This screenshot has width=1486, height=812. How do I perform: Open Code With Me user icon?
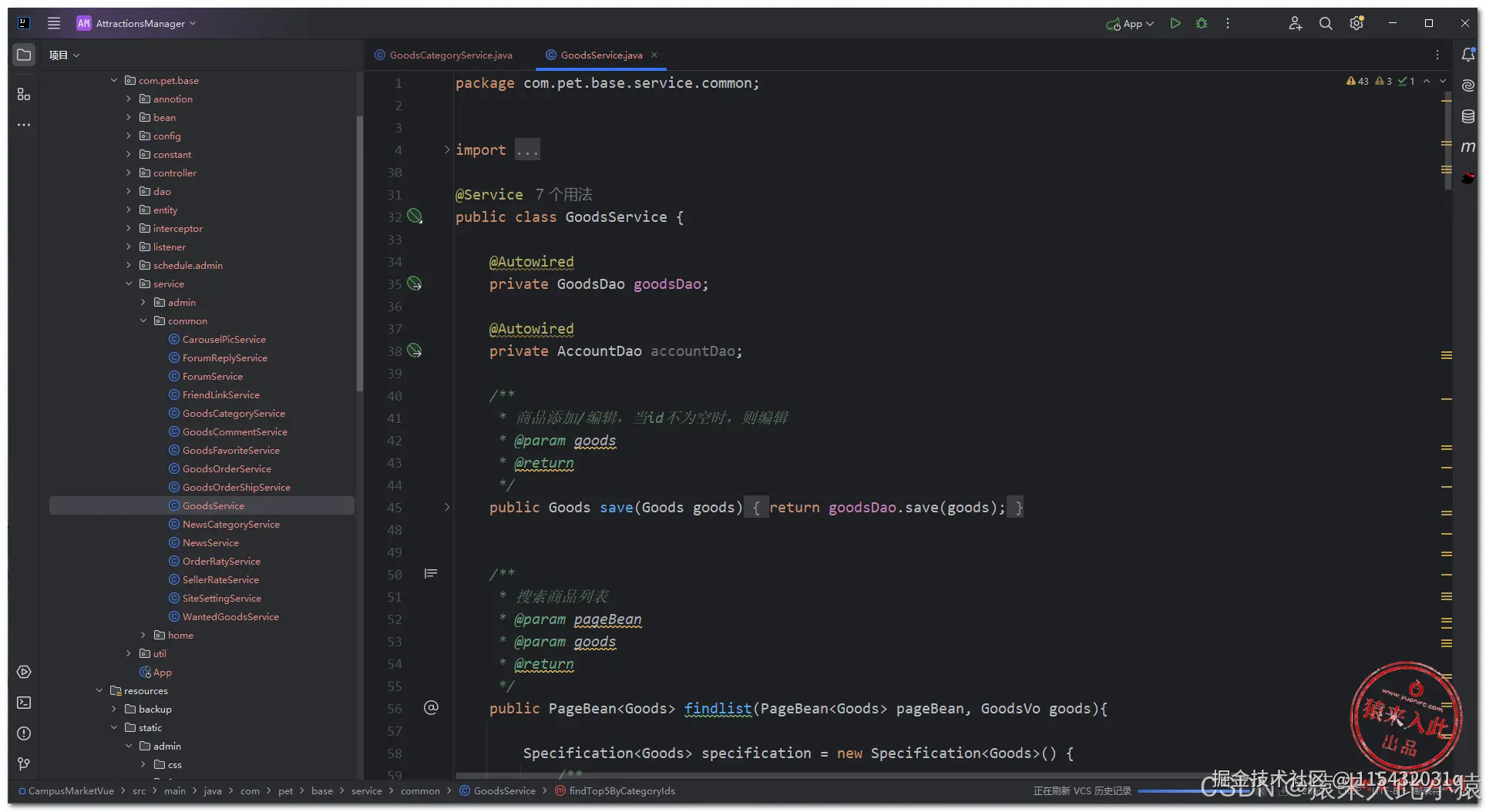pos(1295,23)
